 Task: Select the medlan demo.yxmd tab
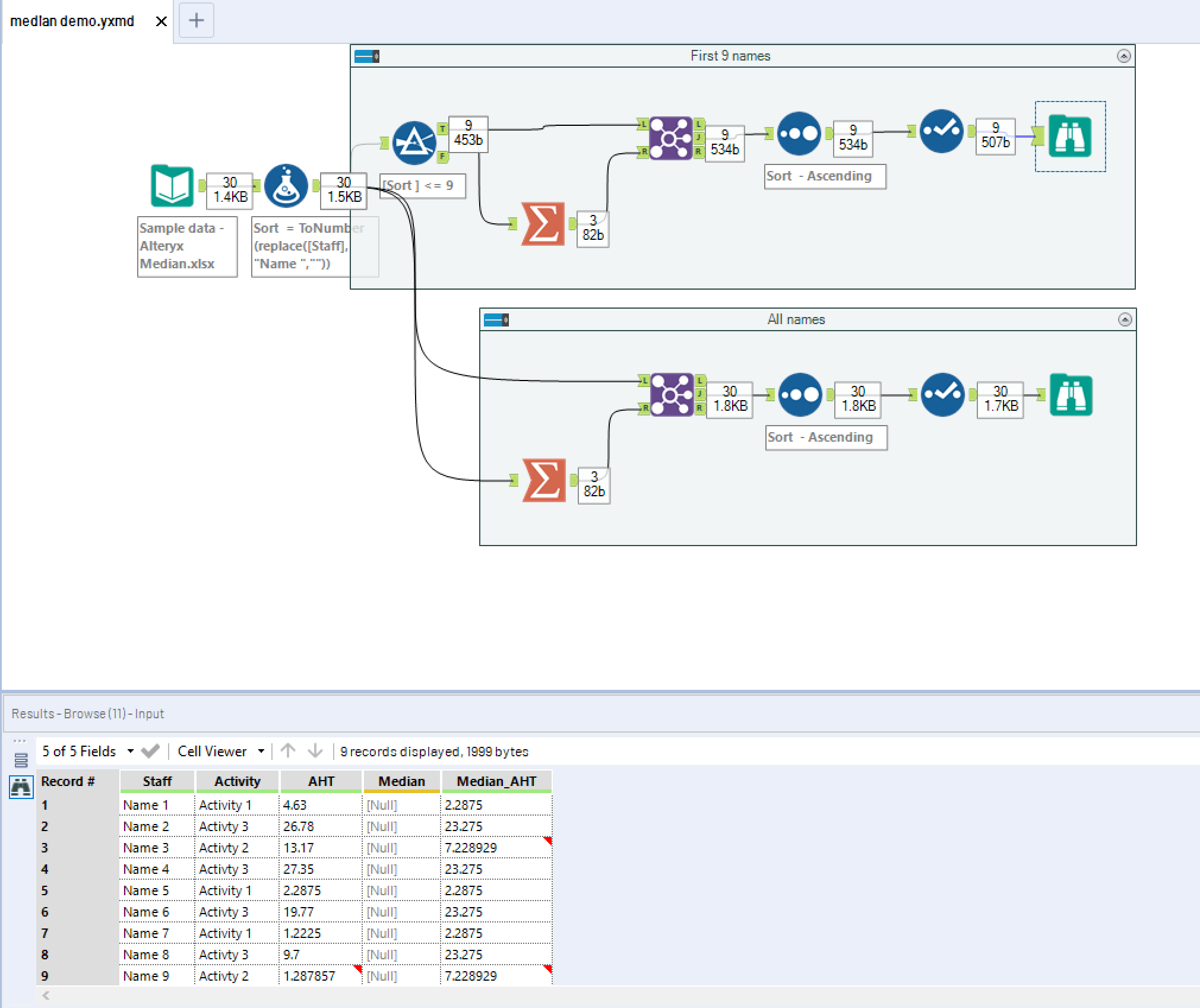point(73,20)
